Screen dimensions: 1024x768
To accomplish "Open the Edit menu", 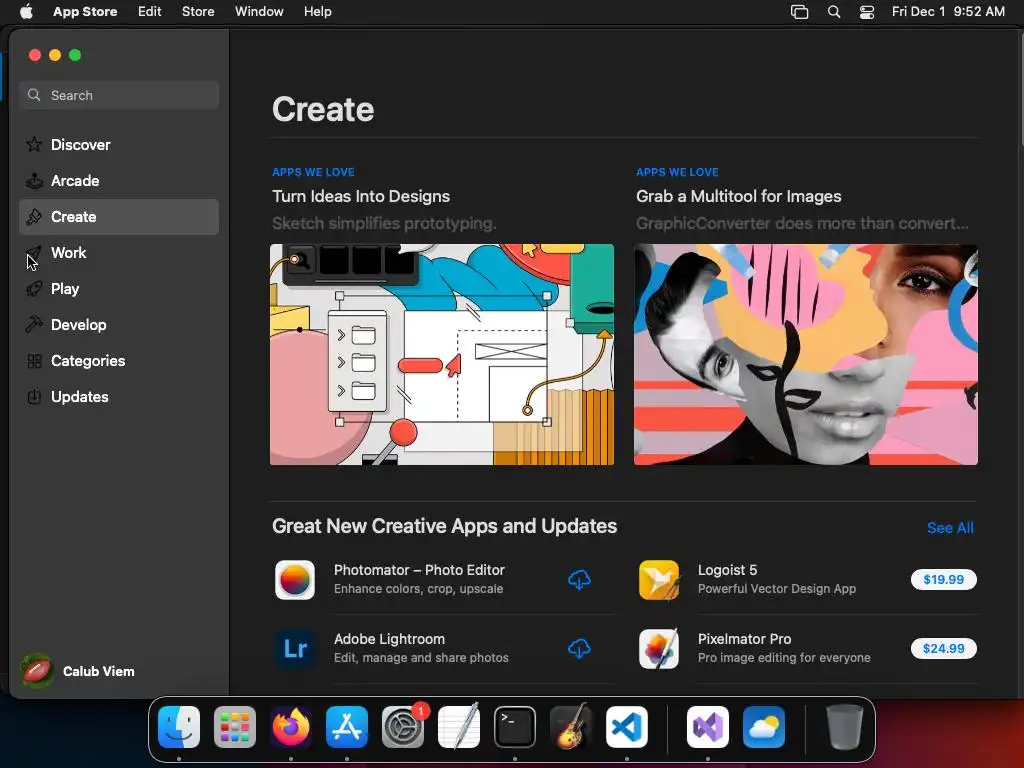I will point(150,12).
